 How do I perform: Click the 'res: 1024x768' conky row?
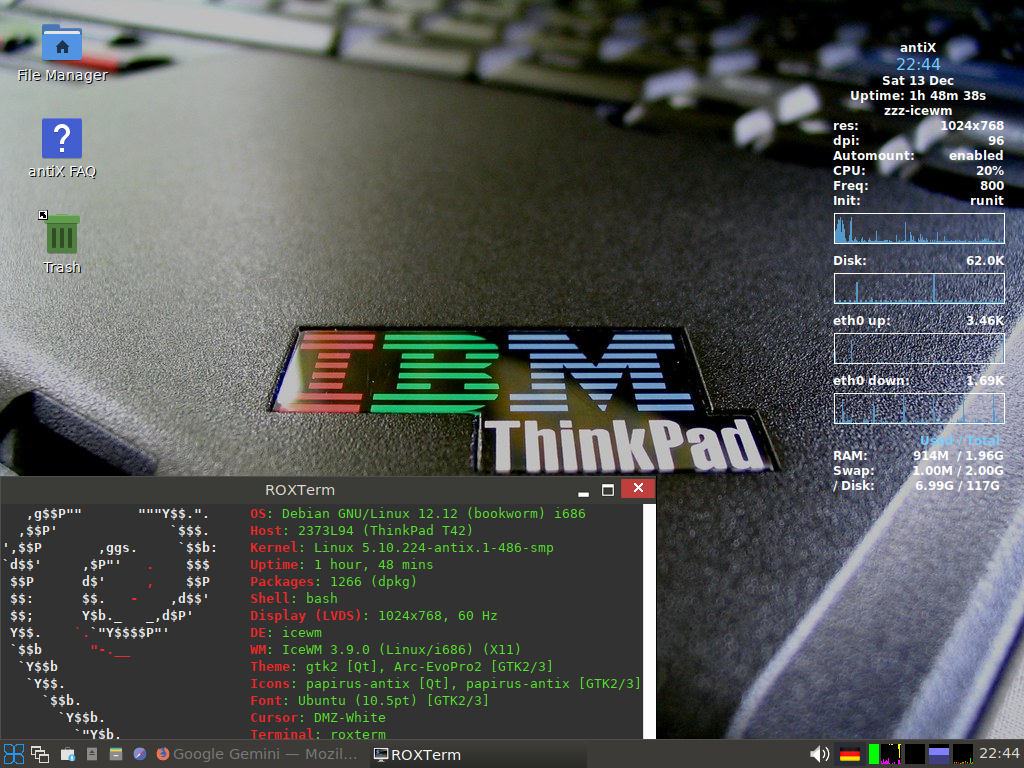[918, 125]
